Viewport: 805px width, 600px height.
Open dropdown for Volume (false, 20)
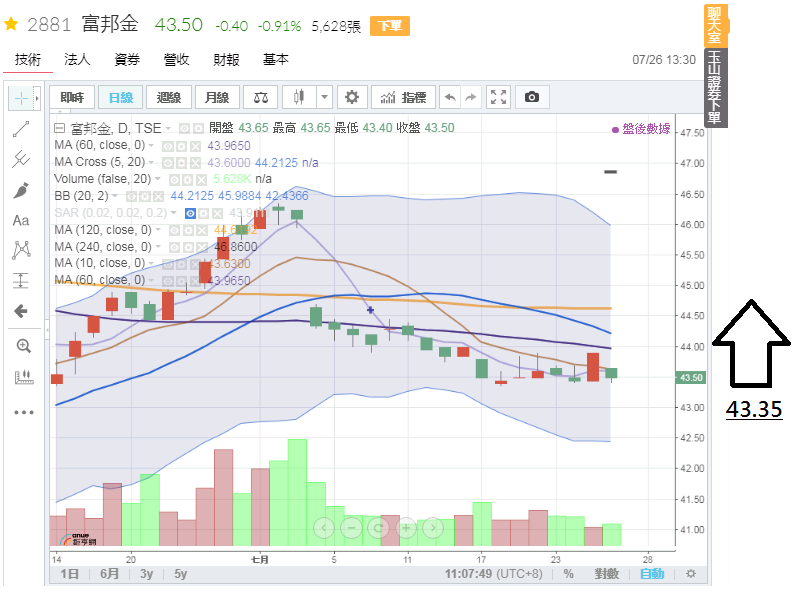158,179
